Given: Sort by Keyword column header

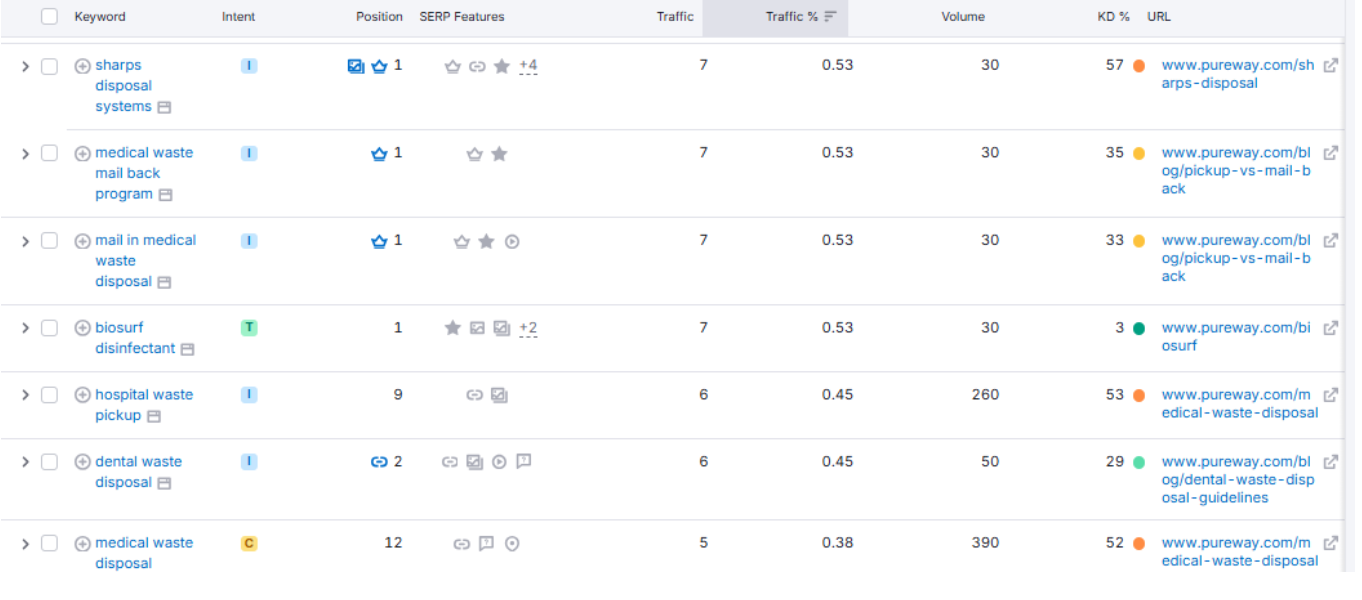Looking at the screenshot, I should (100, 17).
